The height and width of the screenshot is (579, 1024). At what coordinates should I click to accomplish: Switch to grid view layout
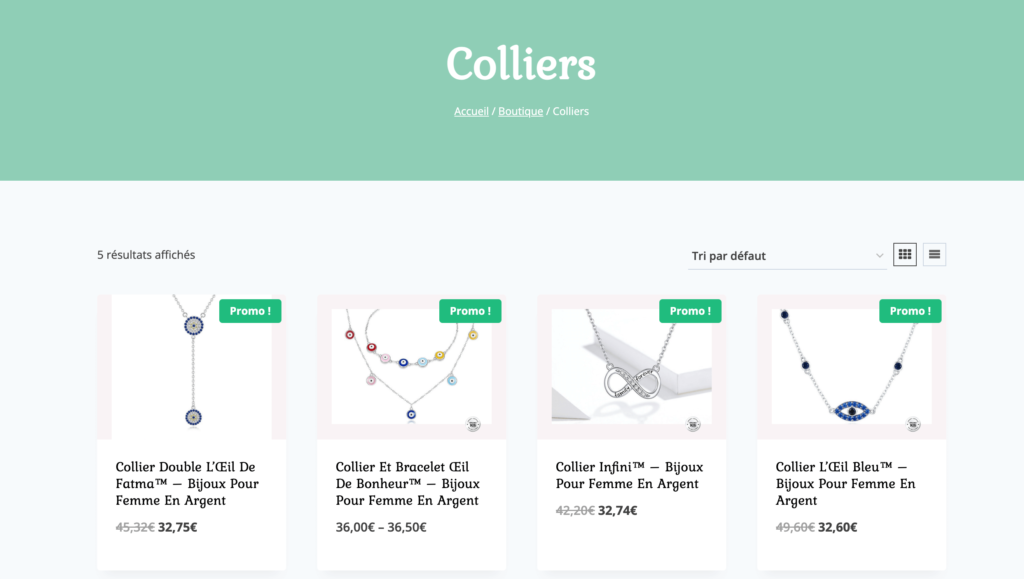click(x=905, y=255)
